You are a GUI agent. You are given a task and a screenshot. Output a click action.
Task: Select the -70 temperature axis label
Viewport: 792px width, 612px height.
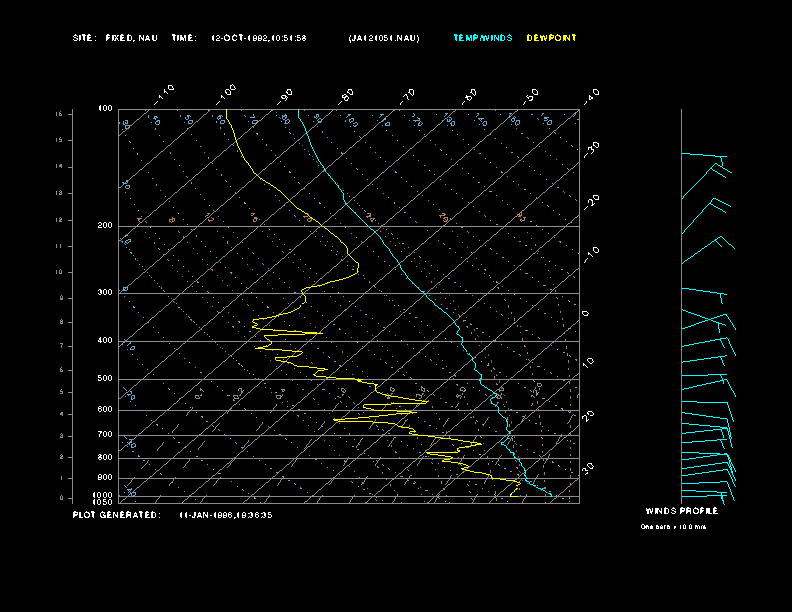click(407, 95)
